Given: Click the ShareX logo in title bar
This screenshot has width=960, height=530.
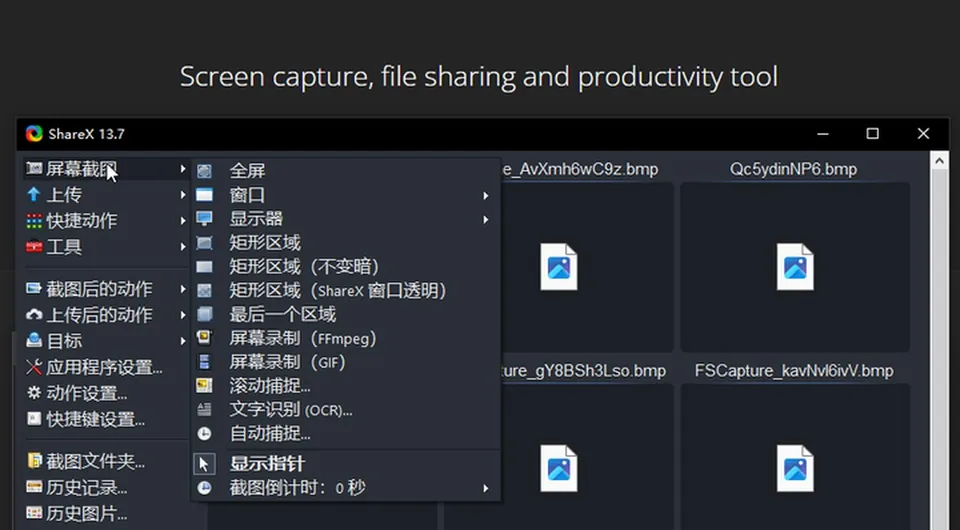Looking at the screenshot, I should pyautogui.click(x=34, y=133).
